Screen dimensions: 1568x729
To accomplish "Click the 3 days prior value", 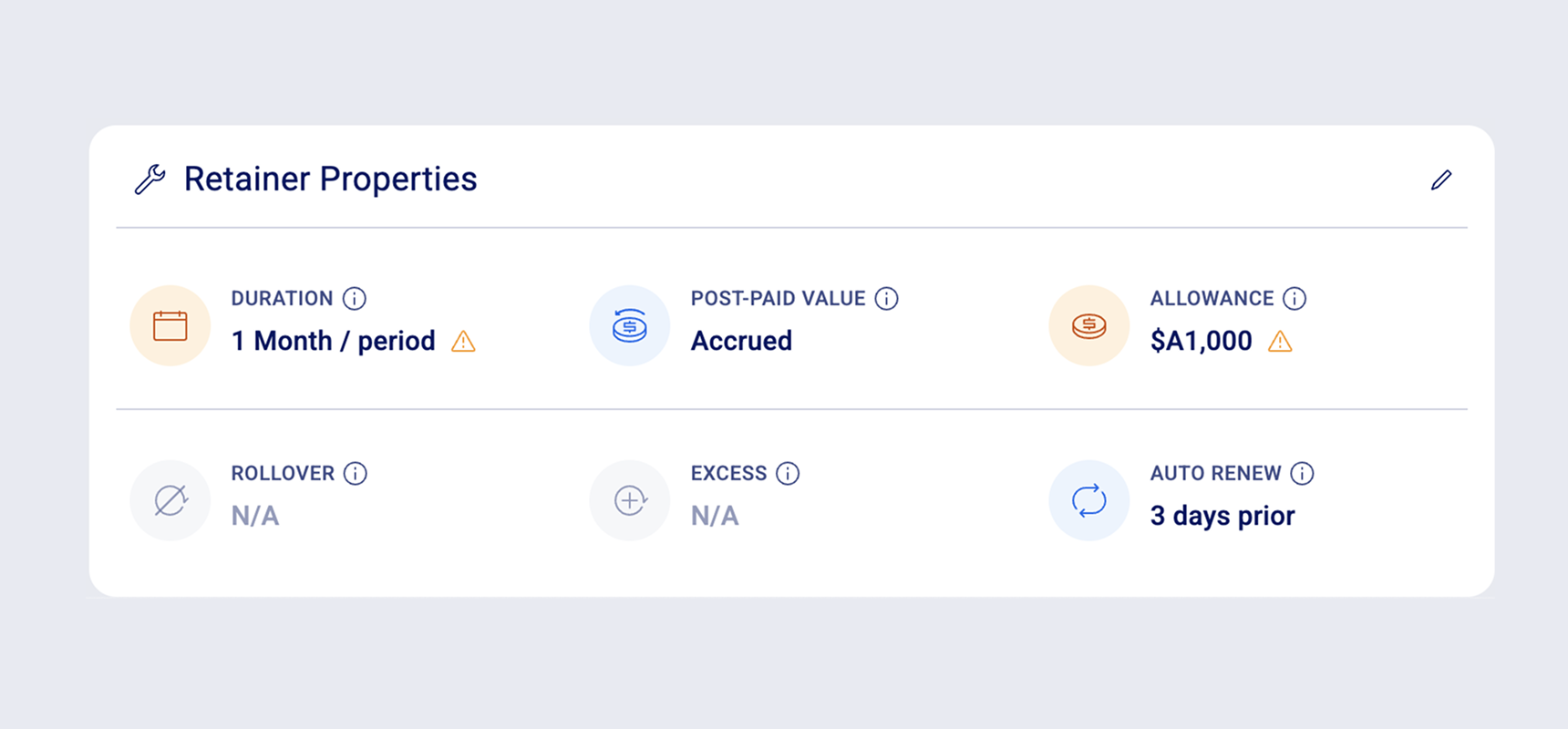I will [x=1222, y=516].
